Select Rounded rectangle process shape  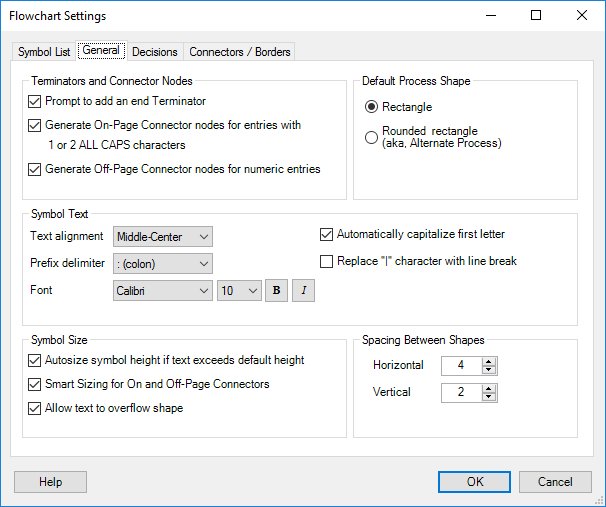click(371, 137)
